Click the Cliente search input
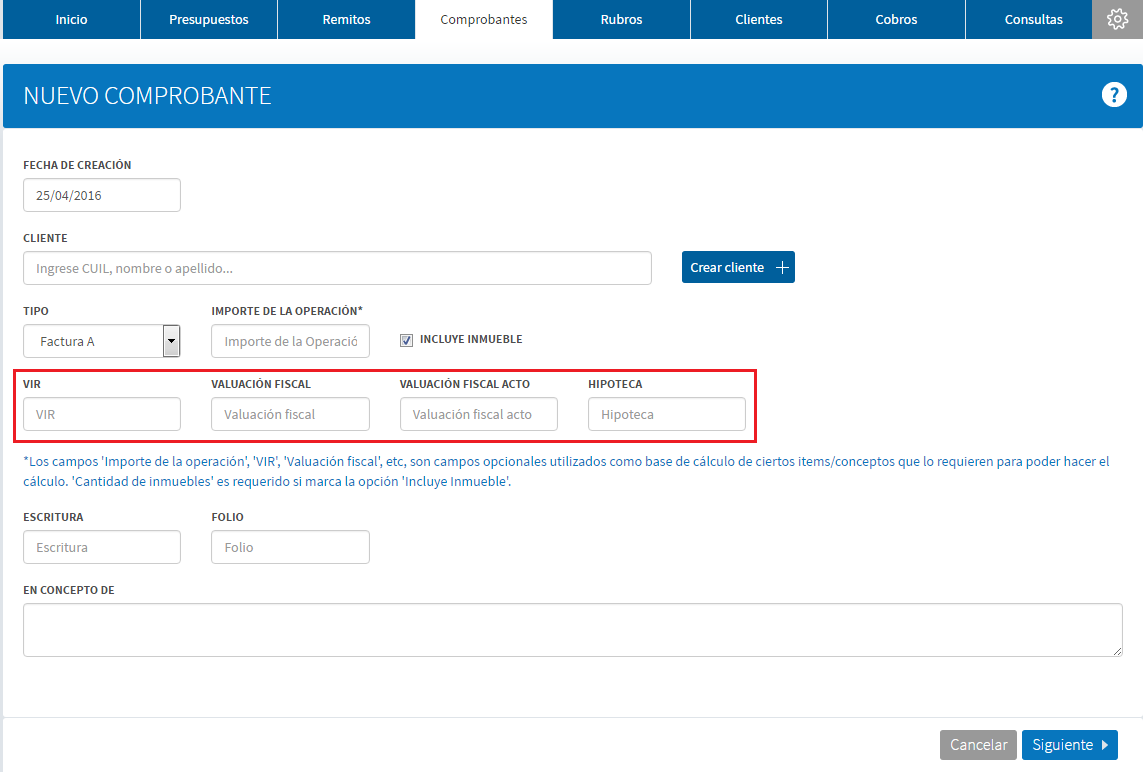The image size is (1143, 772). [x=338, y=268]
